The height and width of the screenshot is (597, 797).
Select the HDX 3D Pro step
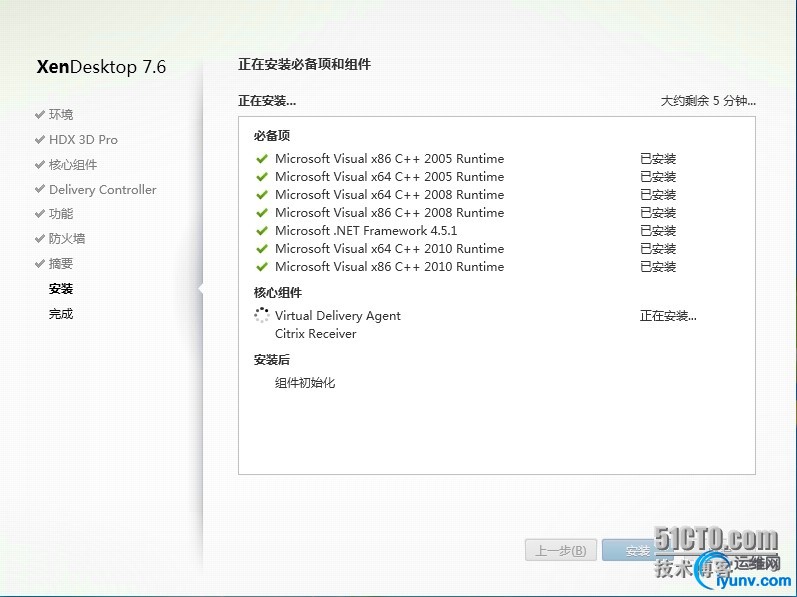tap(83, 140)
